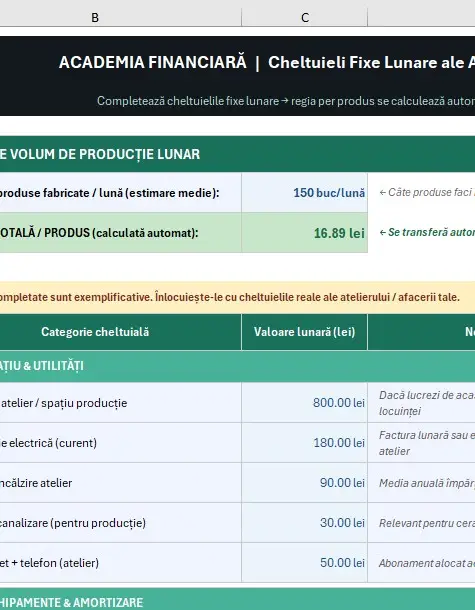Select the 'Categorie cheltuială' column heading
The image size is (475, 610).
click(x=121, y=332)
